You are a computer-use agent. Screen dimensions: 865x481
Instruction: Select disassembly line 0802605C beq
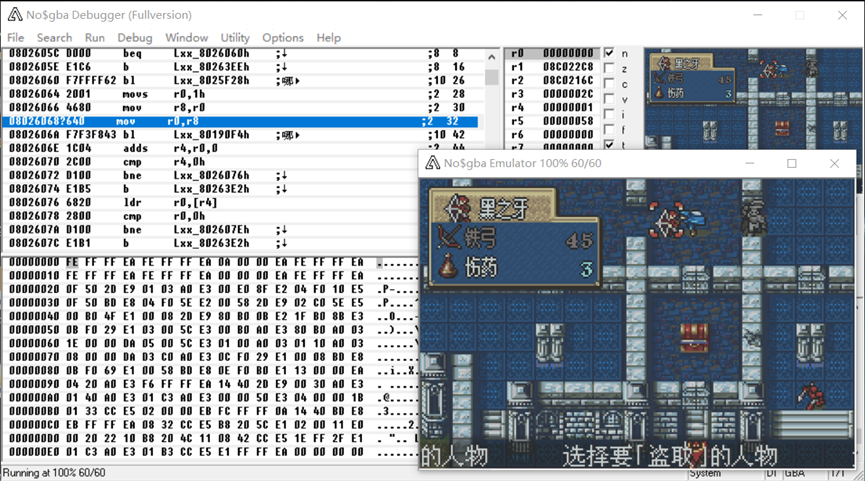tap(241, 54)
